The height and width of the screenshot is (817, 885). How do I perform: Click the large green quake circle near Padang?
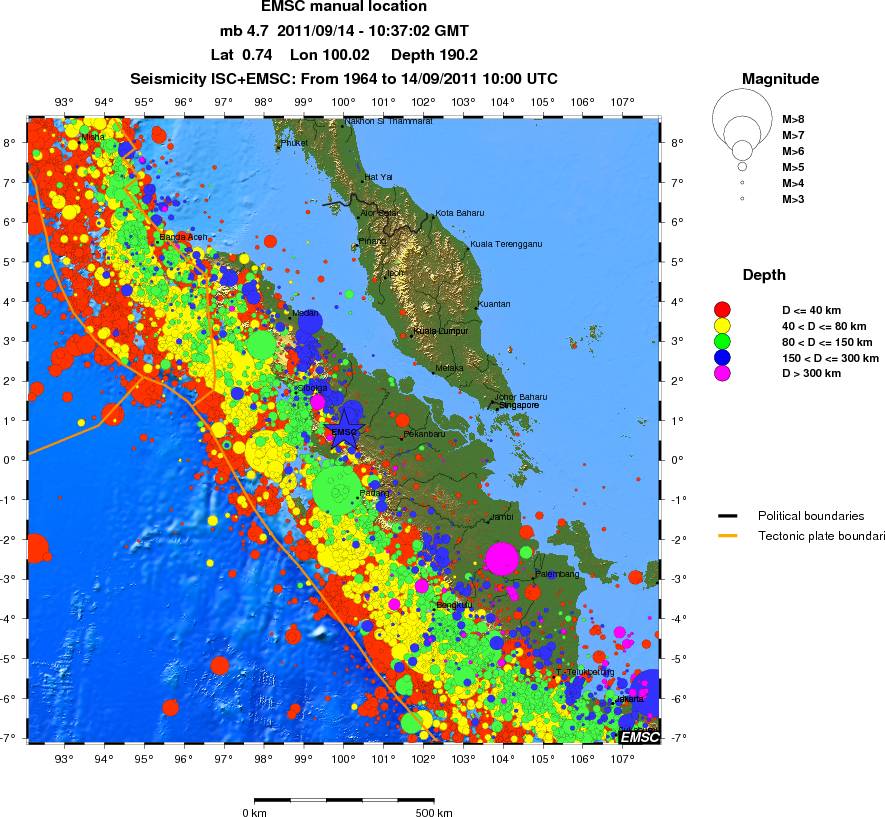[x=337, y=490]
